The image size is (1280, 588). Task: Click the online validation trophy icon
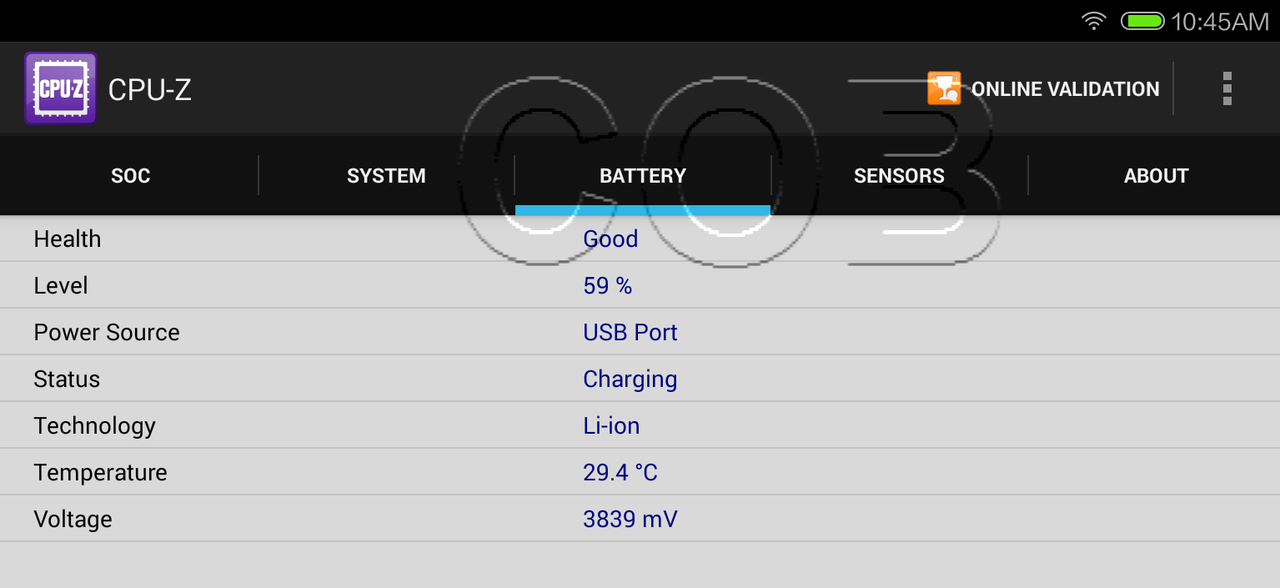click(x=943, y=89)
